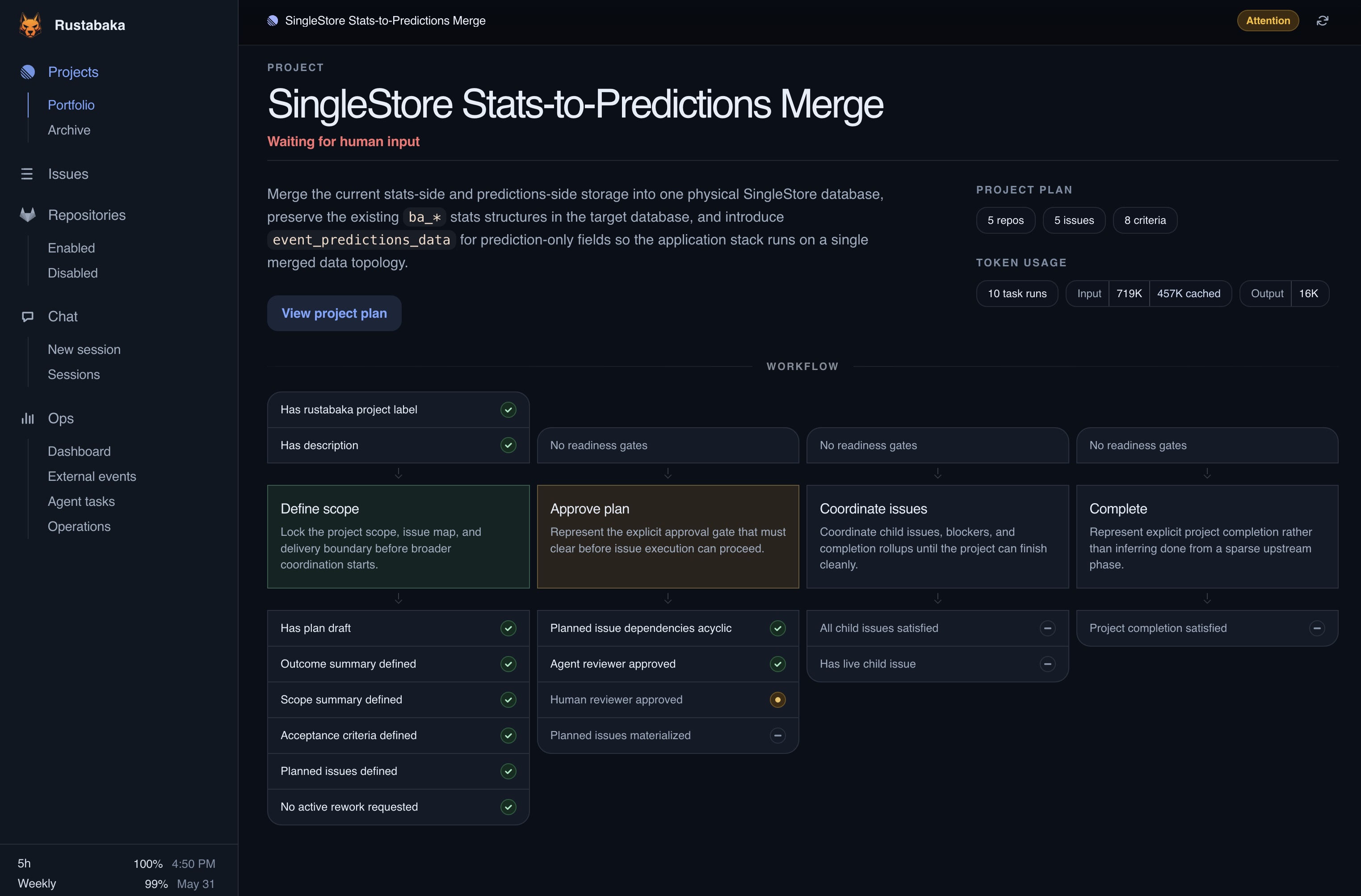This screenshot has width=1361, height=896.
Task: Open Chat section in sidebar
Action: 63,316
